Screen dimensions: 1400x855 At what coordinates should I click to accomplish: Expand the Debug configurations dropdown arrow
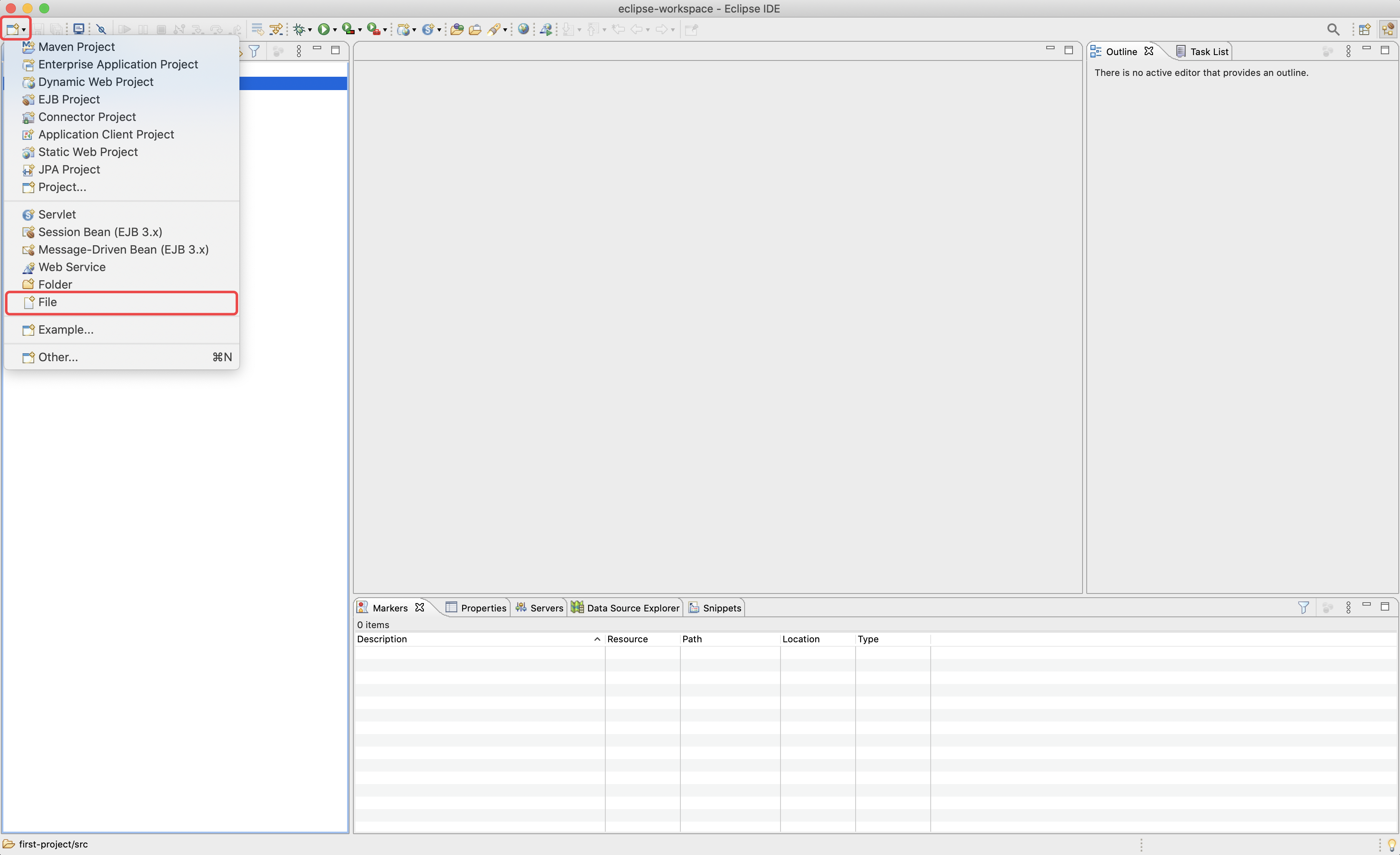click(310, 30)
